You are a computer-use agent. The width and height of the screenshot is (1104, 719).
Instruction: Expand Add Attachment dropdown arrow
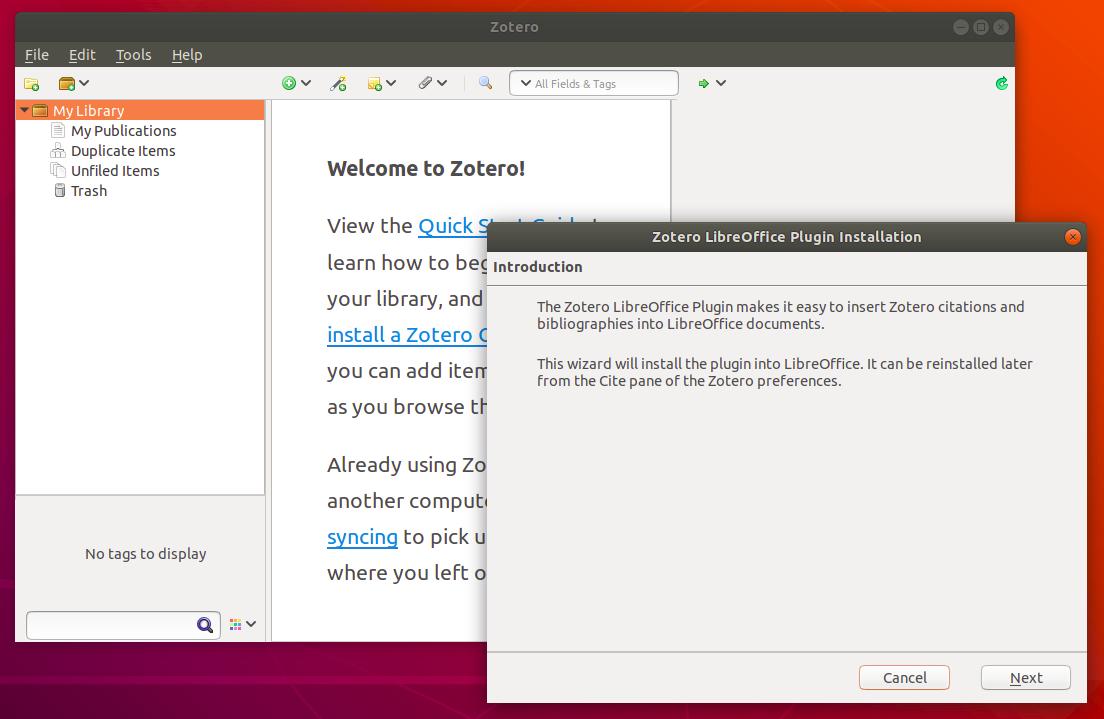tap(441, 83)
